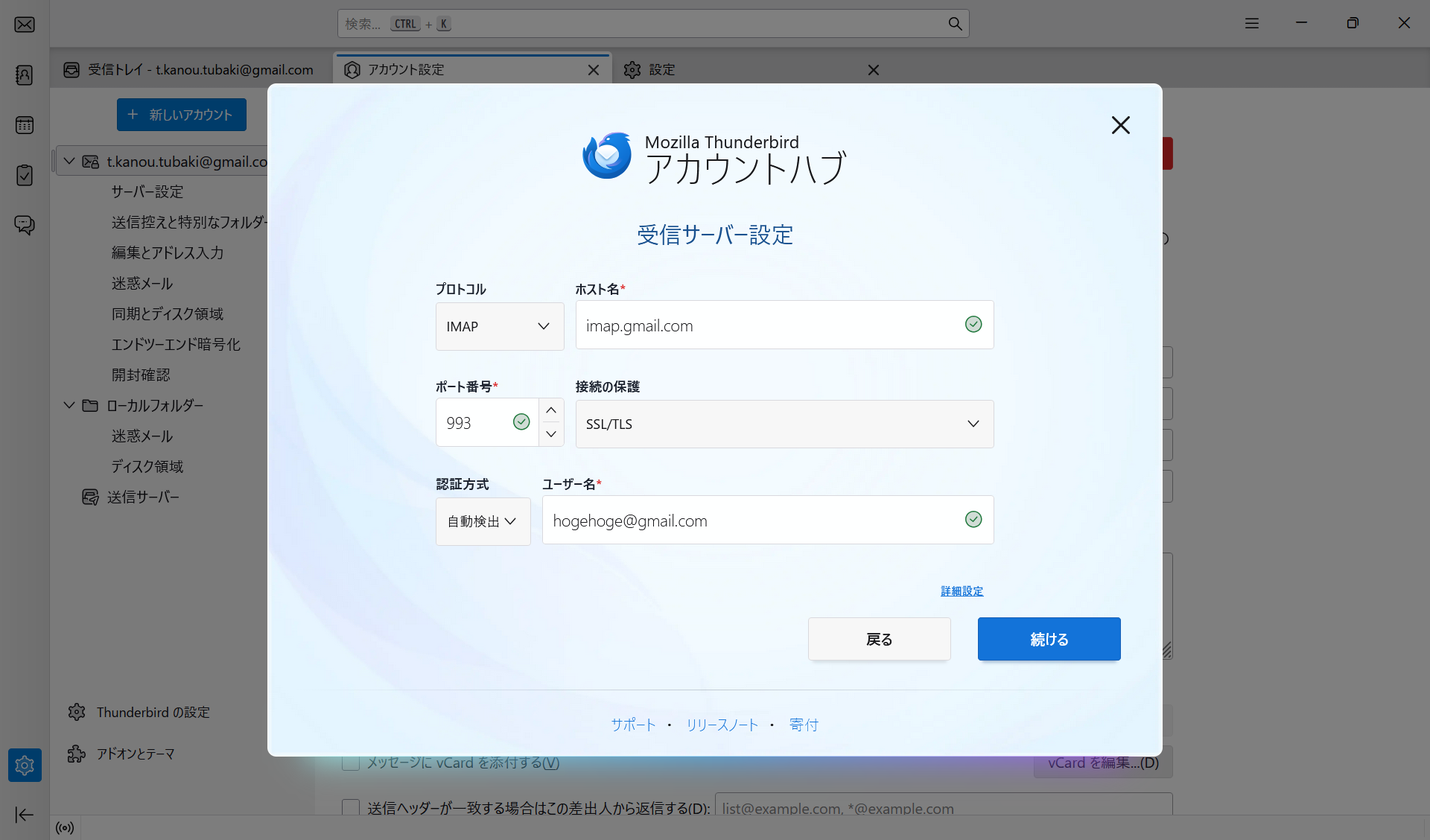The image size is (1430, 840).
Task: Click the collapse spaces toolbar arrow icon
Action: (25, 815)
